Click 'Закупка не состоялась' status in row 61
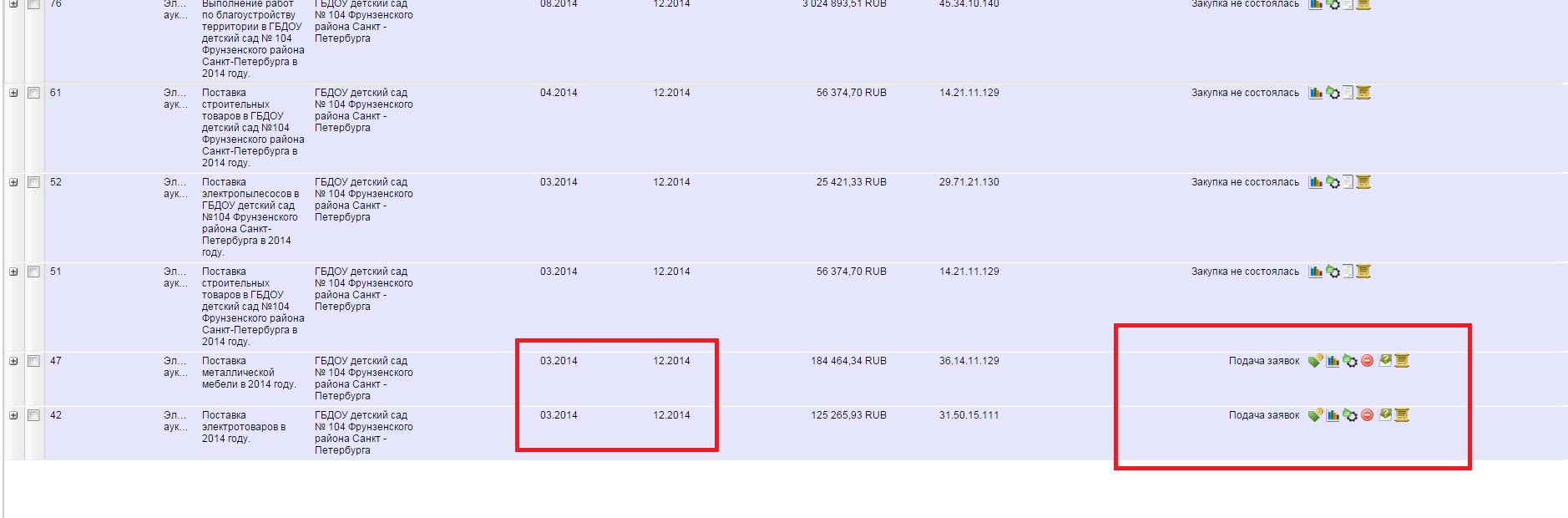The height and width of the screenshot is (518, 1568). tap(1245, 93)
